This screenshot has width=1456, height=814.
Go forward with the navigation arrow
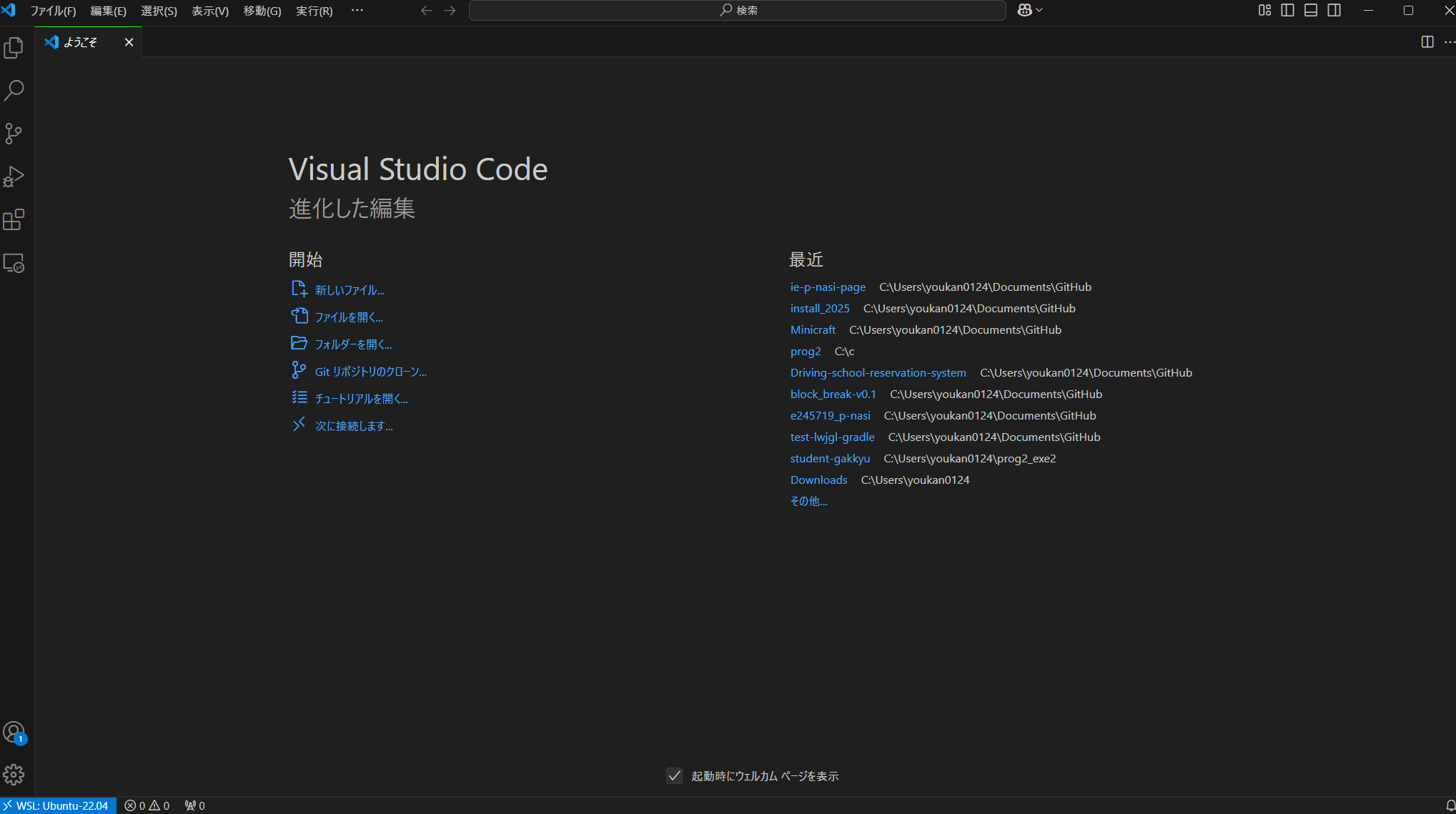coord(450,10)
